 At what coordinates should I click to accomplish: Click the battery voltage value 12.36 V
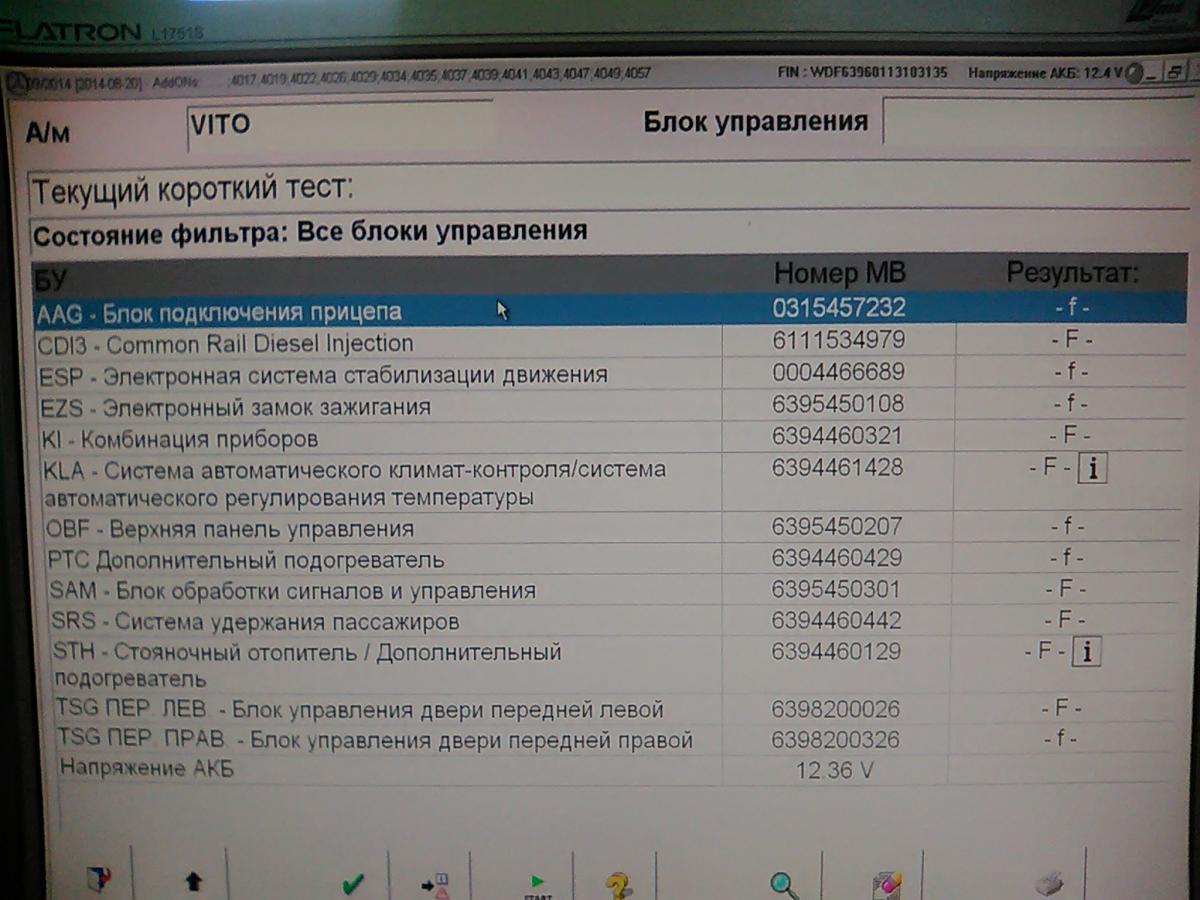pyautogui.click(x=837, y=771)
